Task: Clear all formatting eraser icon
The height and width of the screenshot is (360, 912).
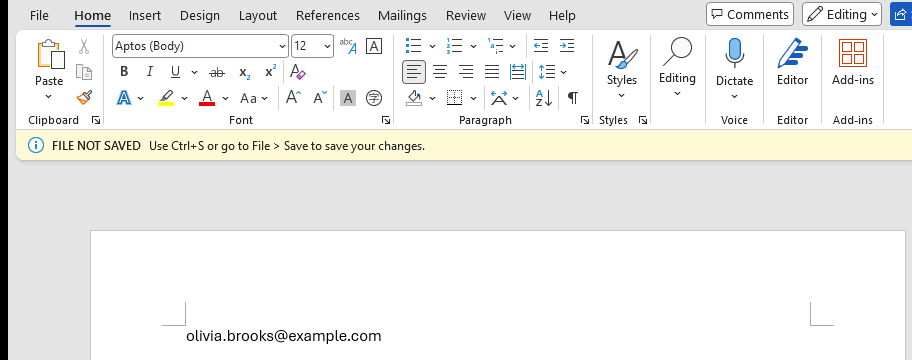Action: pyautogui.click(x=298, y=72)
